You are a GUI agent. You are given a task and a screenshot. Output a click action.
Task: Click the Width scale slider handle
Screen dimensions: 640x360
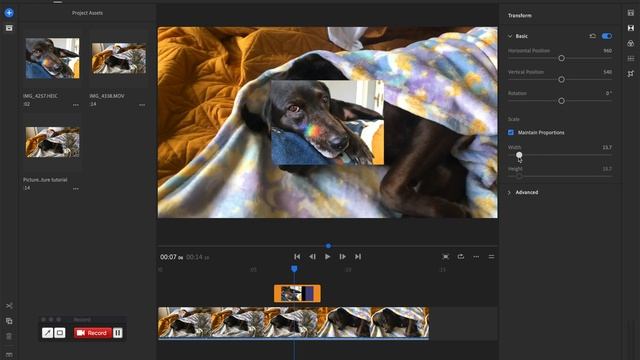click(x=519, y=155)
